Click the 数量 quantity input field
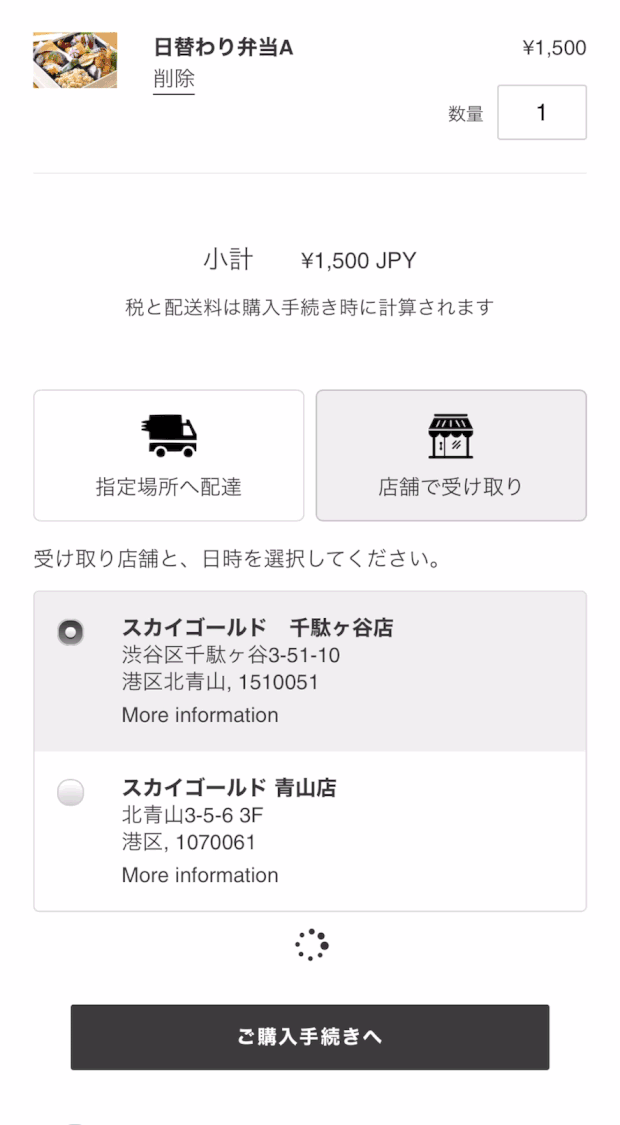The height and width of the screenshot is (1125, 620). pyautogui.click(x=541, y=113)
